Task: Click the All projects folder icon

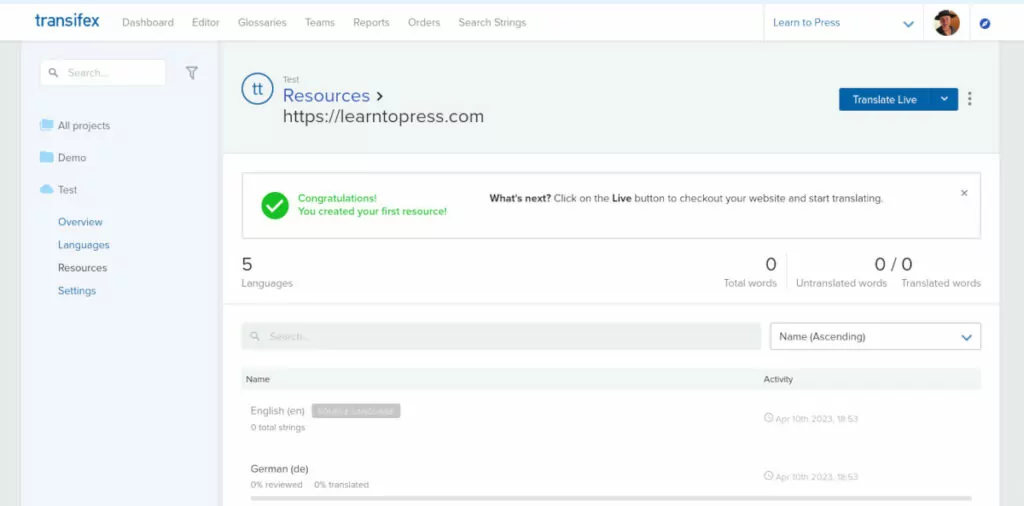Action: (46, 125)
